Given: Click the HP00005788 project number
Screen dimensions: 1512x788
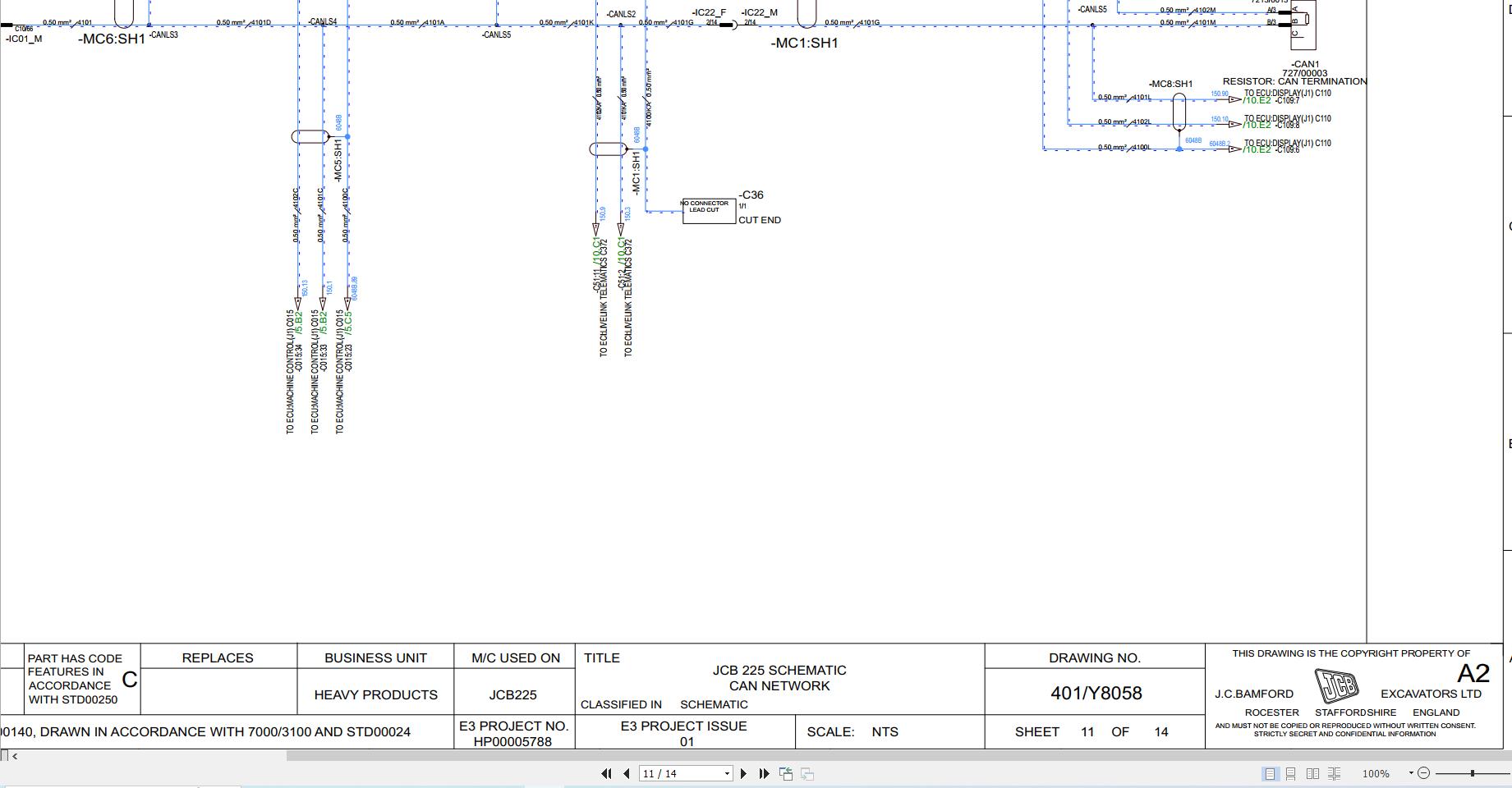Looking at the screenshot, I should 512,742.
